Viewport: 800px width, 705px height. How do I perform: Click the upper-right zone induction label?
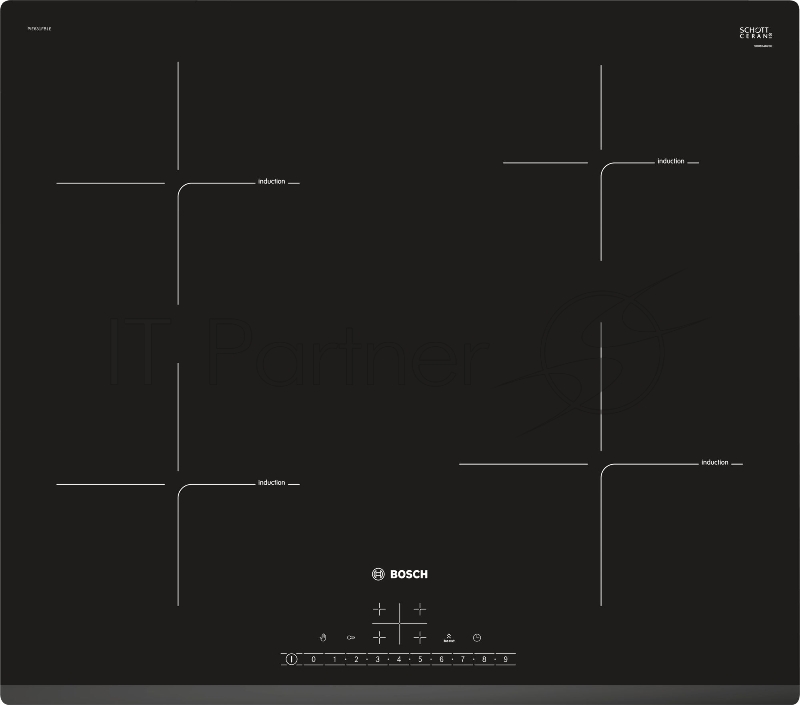point(671,161)
